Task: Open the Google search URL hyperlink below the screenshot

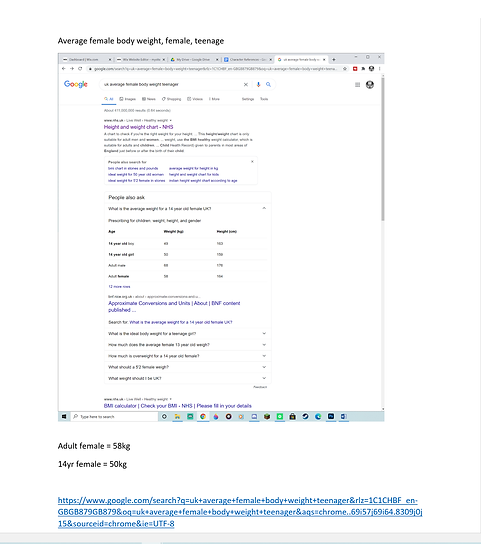Action: (x=240, y=512)
